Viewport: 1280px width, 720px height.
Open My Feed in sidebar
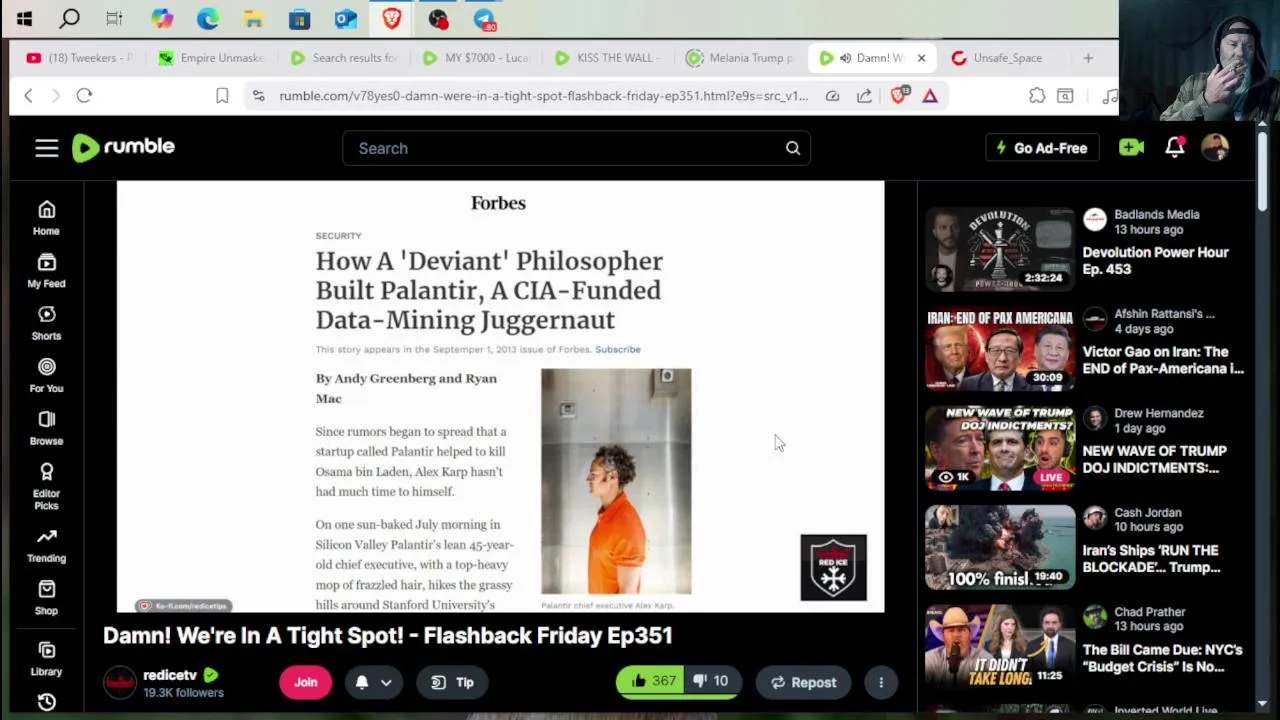tap(46, 270)
